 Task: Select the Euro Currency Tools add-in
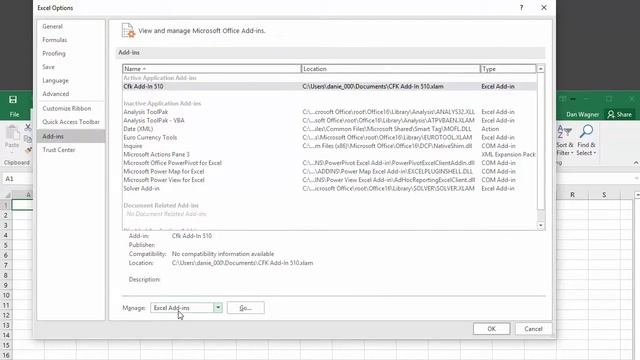[x=329, y=138]
